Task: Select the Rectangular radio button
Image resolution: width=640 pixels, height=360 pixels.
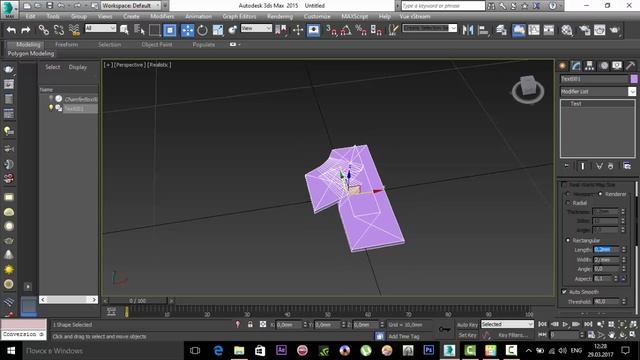Action: pos(568,240)
